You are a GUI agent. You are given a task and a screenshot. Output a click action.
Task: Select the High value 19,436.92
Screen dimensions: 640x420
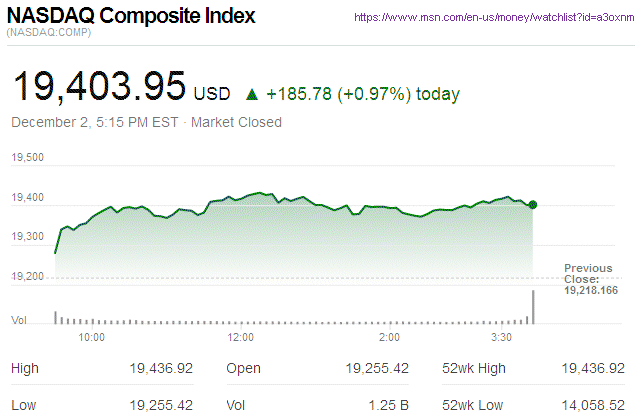tap(161, 369)
